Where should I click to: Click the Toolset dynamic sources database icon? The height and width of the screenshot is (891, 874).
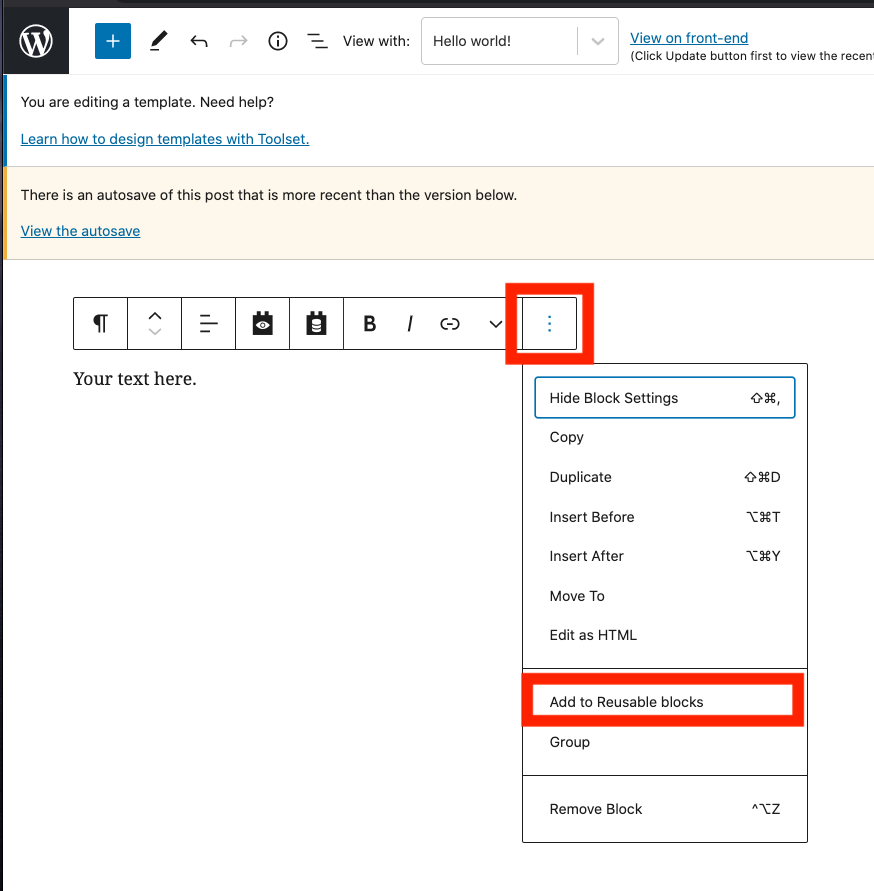(317, 323)
